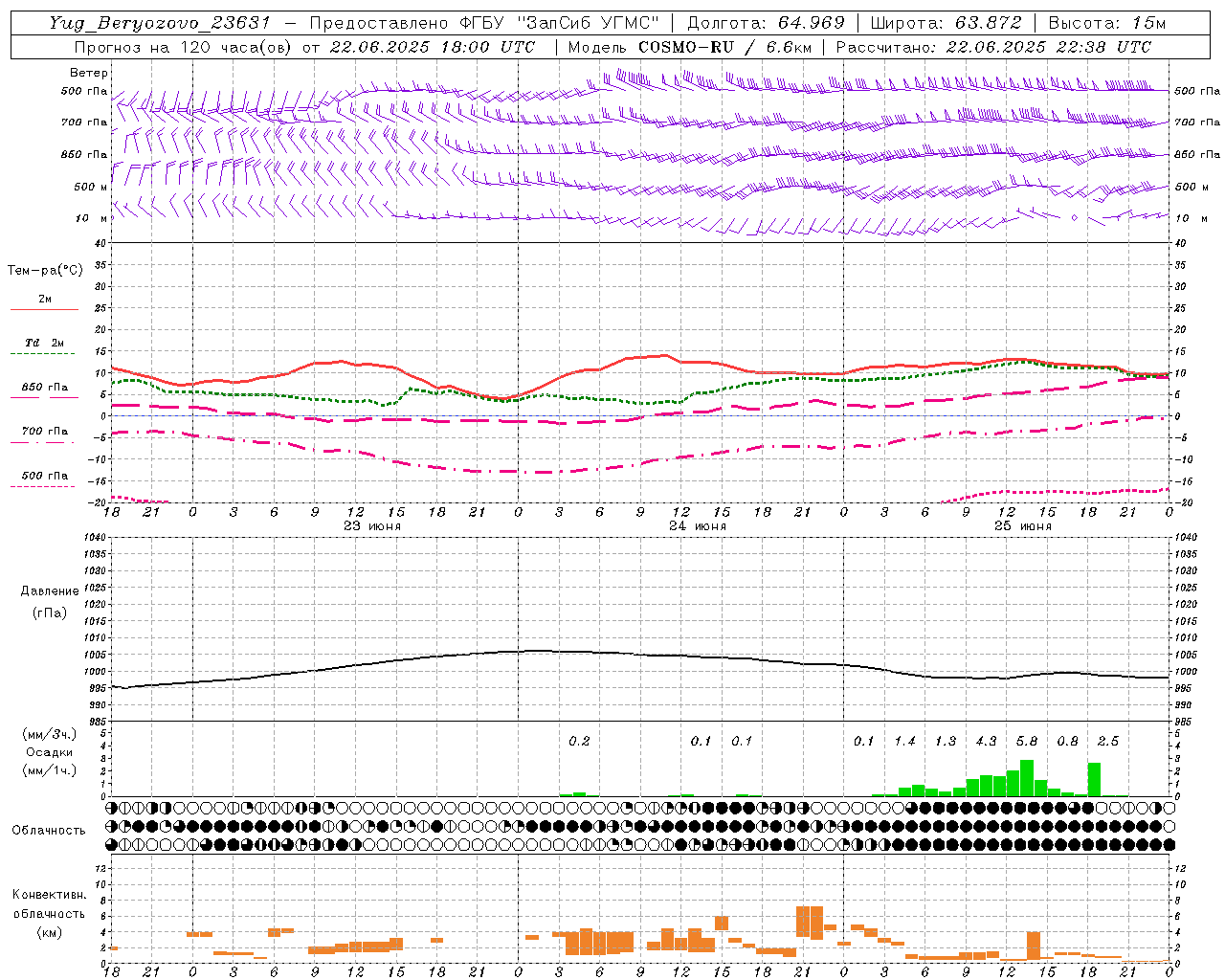This screenshot has height=980, width=1225.
Task: Select the Облачность cloud cover label
Action: click(x=49, y=831)
